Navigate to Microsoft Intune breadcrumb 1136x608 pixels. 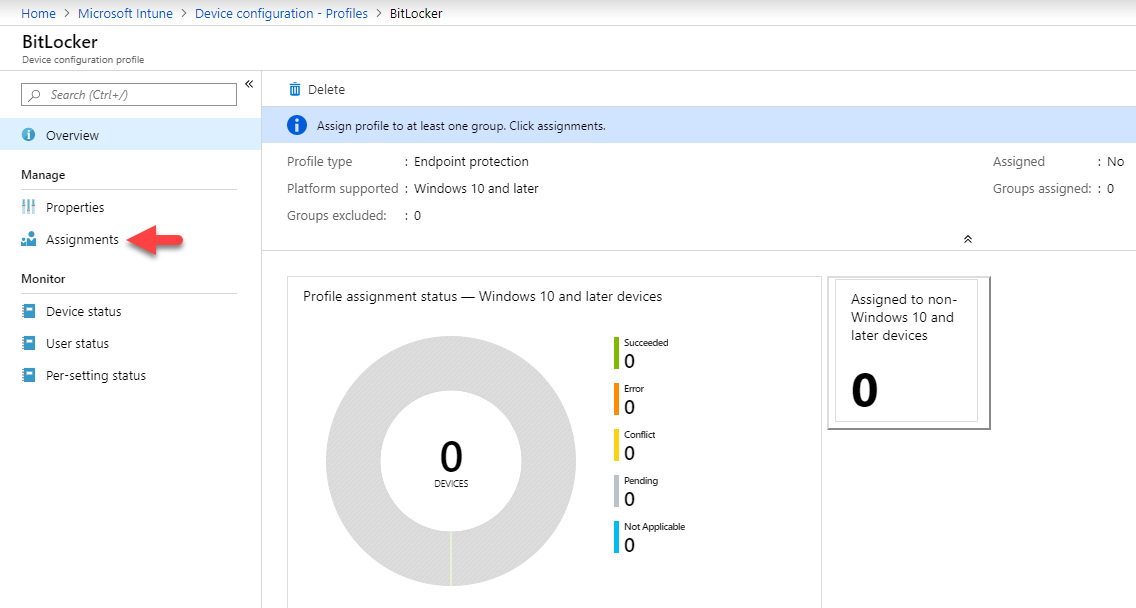click(125, 13)
